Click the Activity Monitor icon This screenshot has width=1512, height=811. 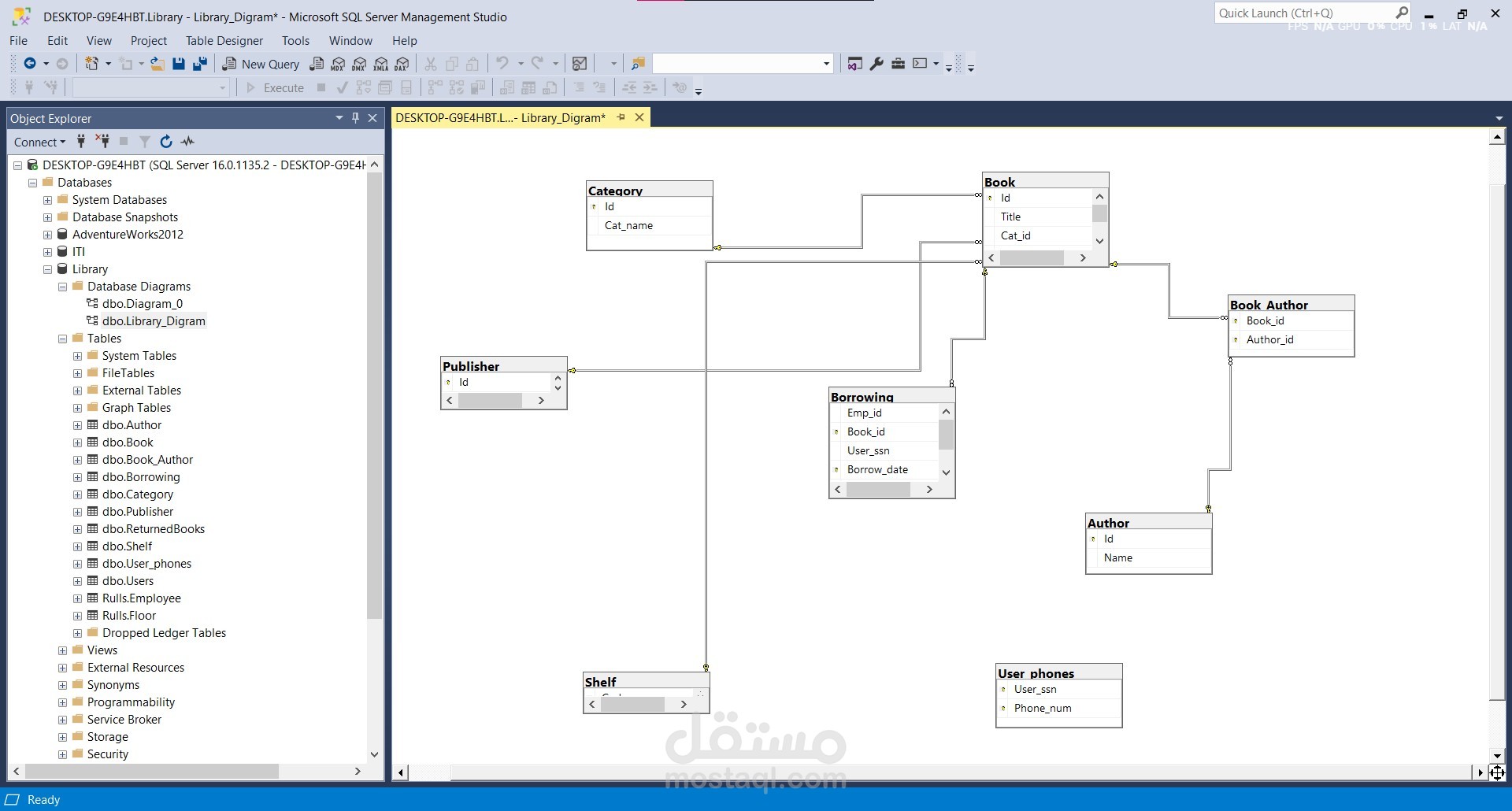(580, 64)
